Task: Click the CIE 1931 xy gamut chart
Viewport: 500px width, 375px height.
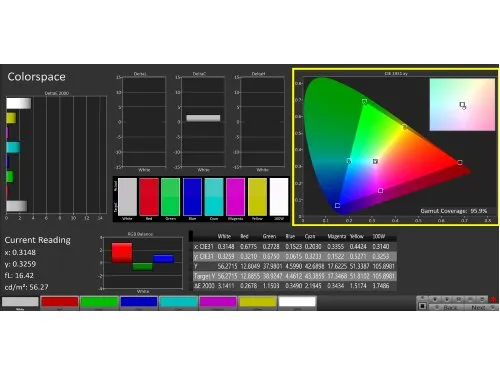Action: point(396,147)
